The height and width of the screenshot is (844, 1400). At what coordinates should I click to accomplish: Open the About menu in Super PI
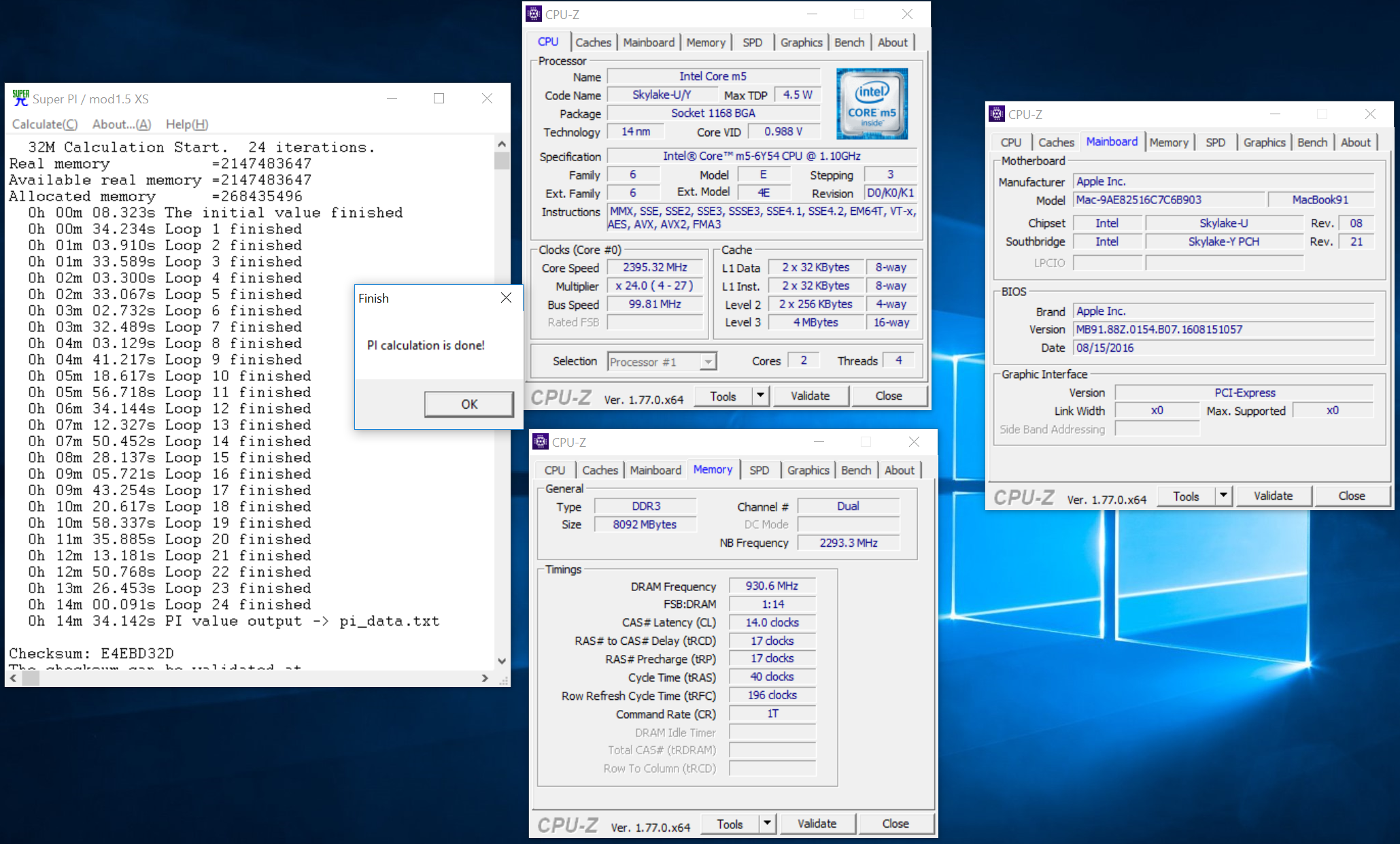tap(122, 124)
